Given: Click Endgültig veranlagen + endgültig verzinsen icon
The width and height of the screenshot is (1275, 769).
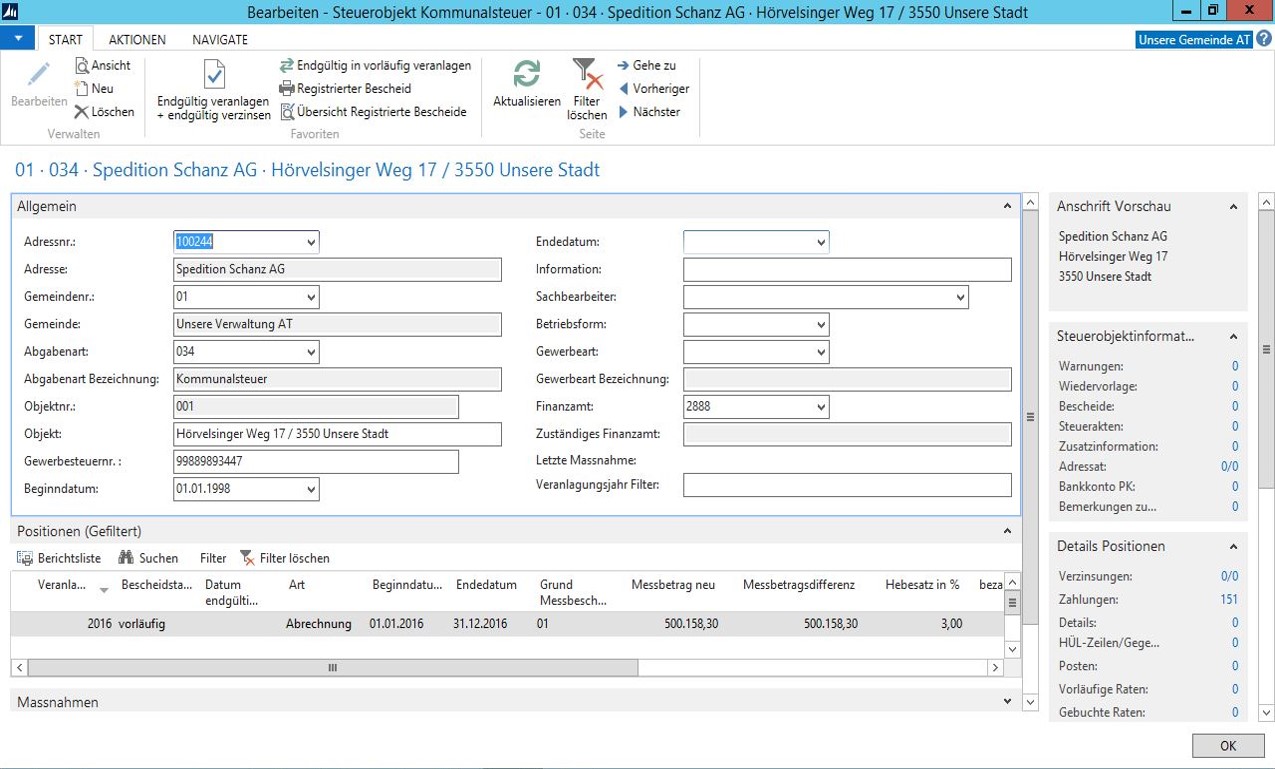Looking at the screenshot, I should coord(214,76).
